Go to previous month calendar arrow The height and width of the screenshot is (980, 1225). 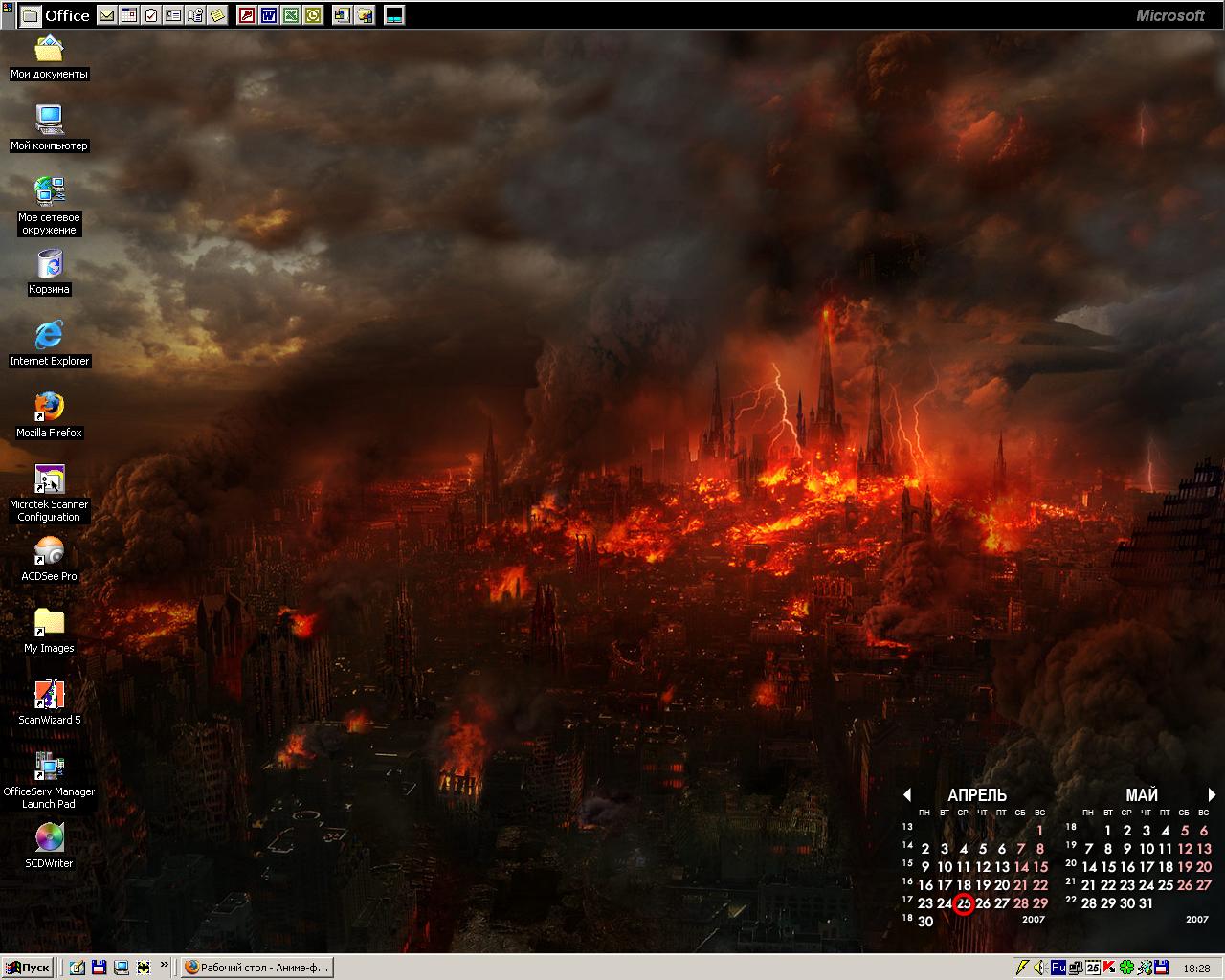coord(906,794)
